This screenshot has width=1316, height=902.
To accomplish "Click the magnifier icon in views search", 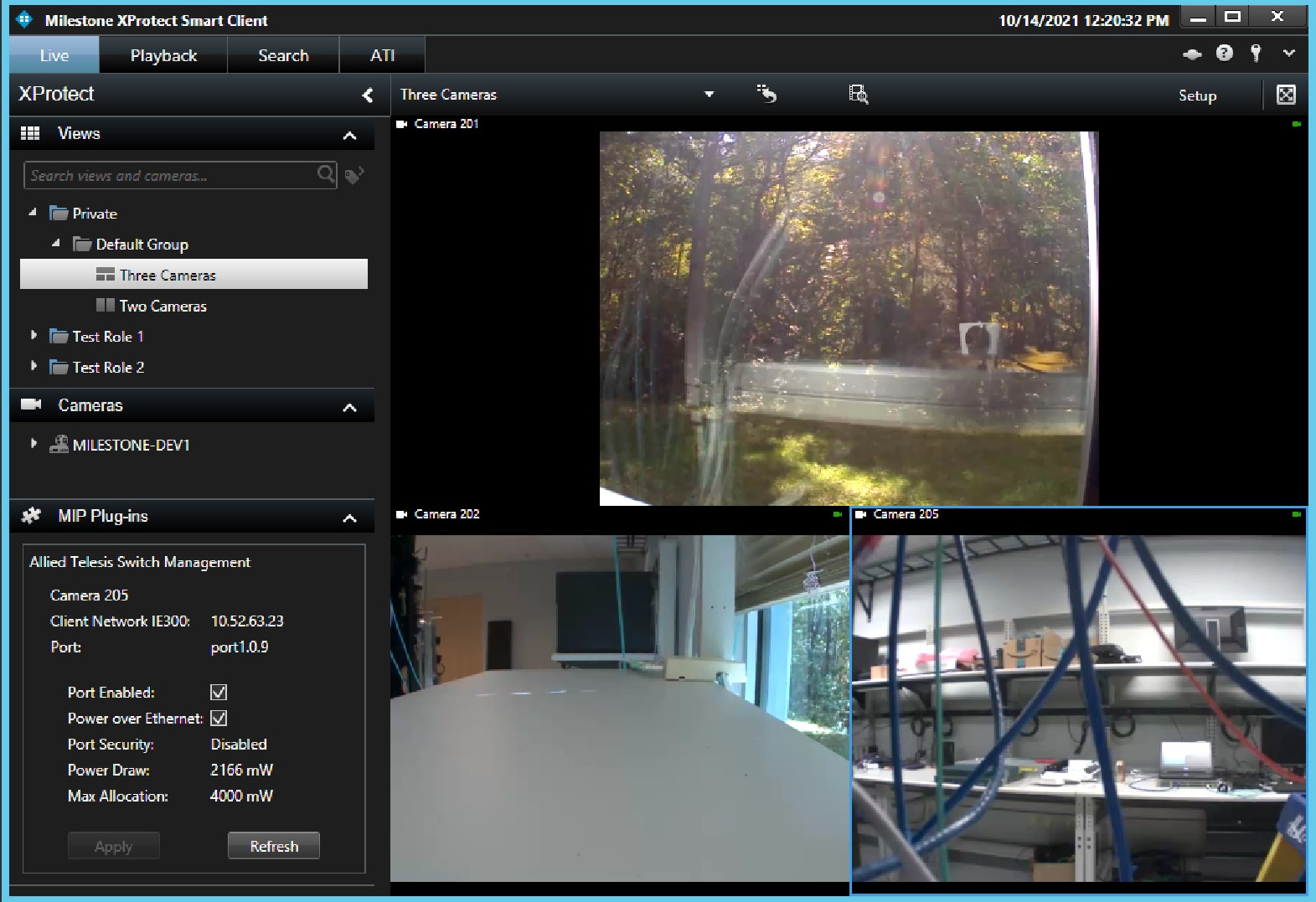I will [x=326, y=174].
